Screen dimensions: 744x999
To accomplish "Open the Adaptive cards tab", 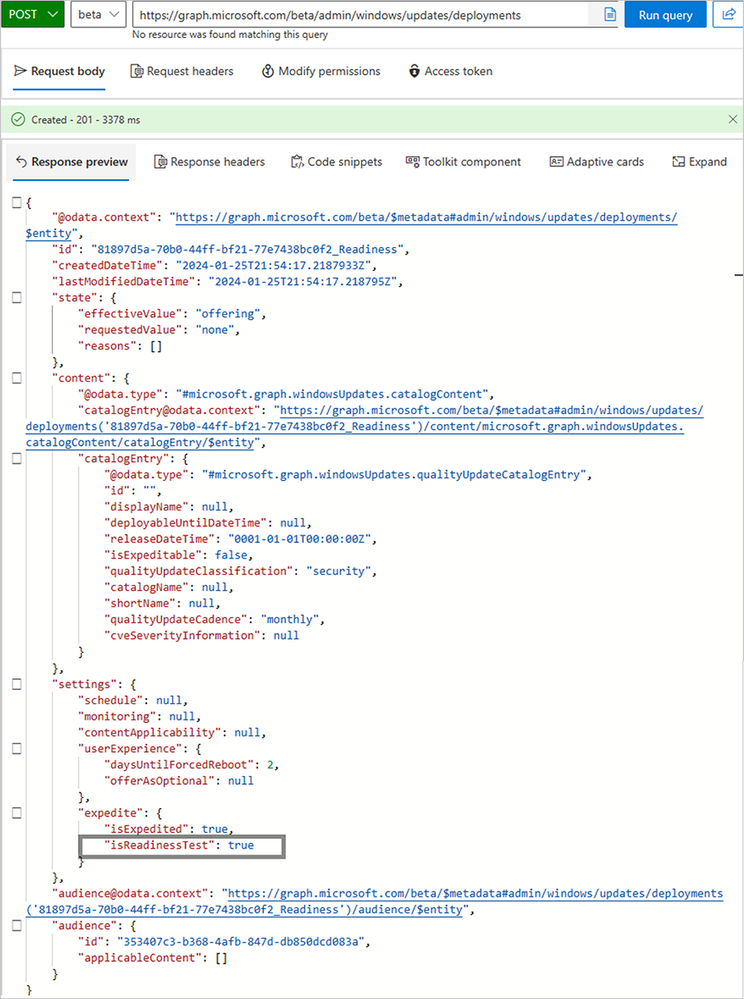I will click(596, 162).
